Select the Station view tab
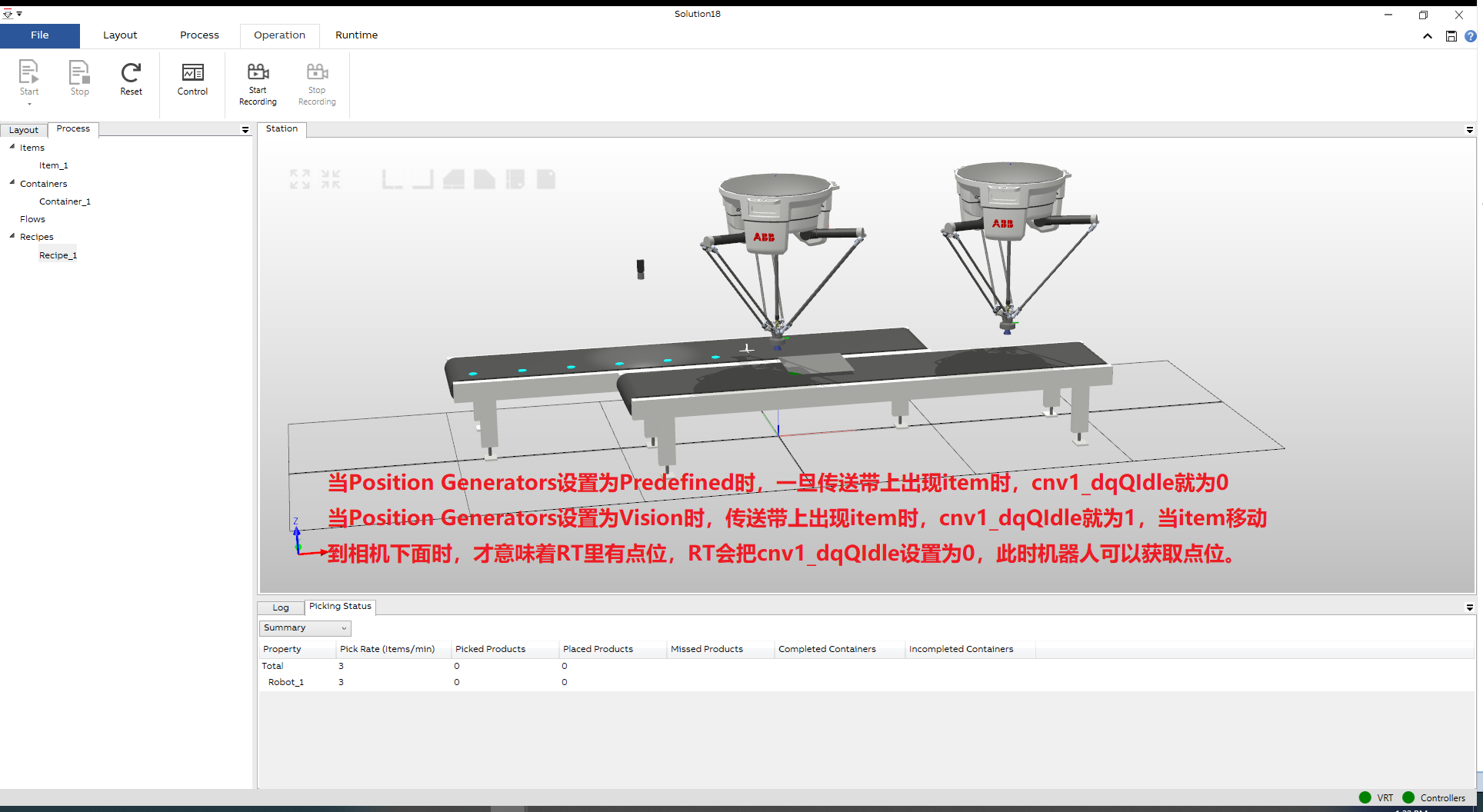Viewport: 1483px width, 812px height. tap(282, 129)
